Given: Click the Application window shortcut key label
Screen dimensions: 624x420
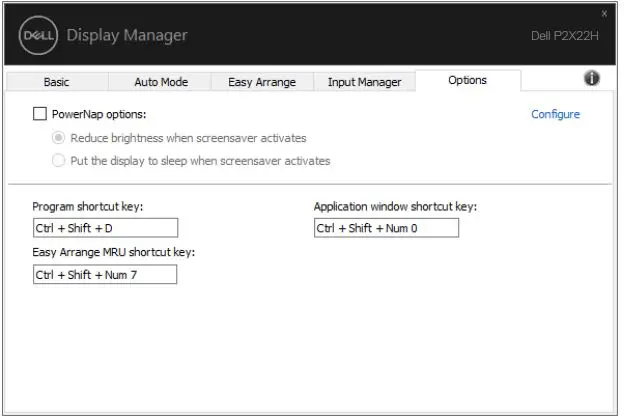Looking at the screenshot, I should pos(395,207).
